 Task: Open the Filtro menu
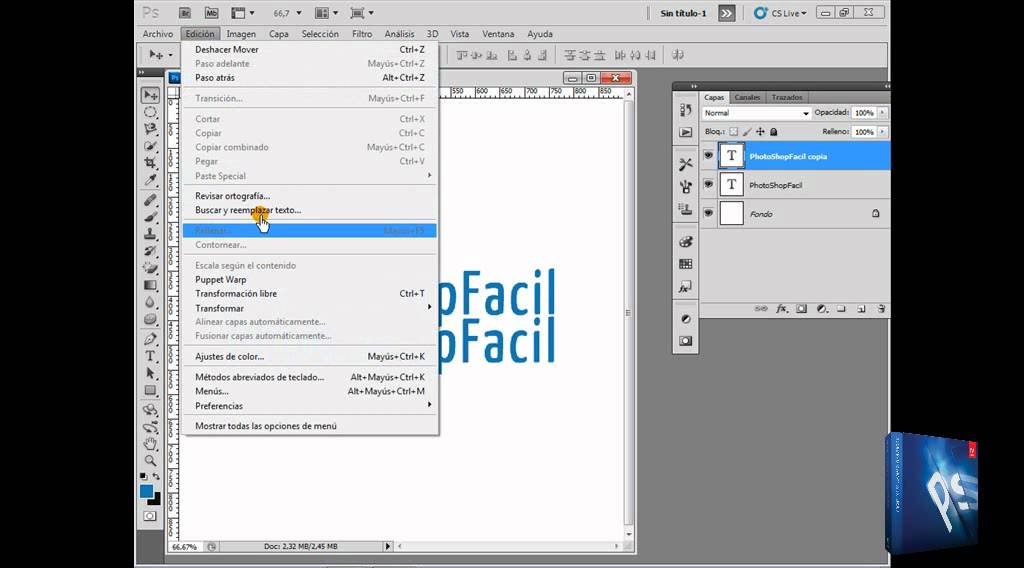click(362, 34)
